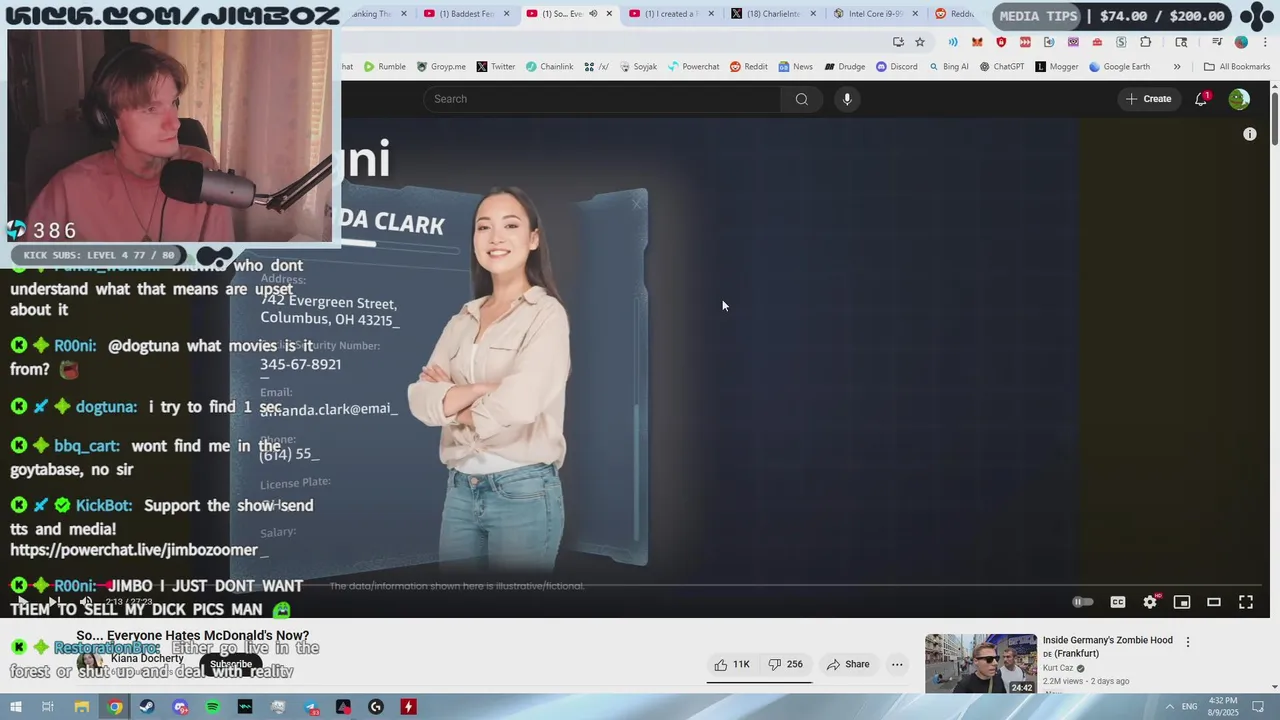This screenshot has height=720, width=1280.
Task: Open the miniplayer
Action: (x=1182, y=602)
